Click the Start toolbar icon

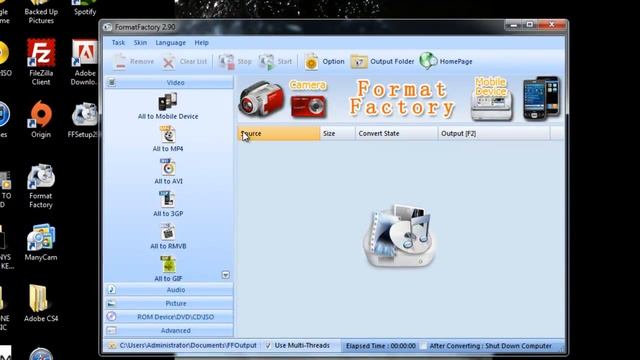pos(267,62)
